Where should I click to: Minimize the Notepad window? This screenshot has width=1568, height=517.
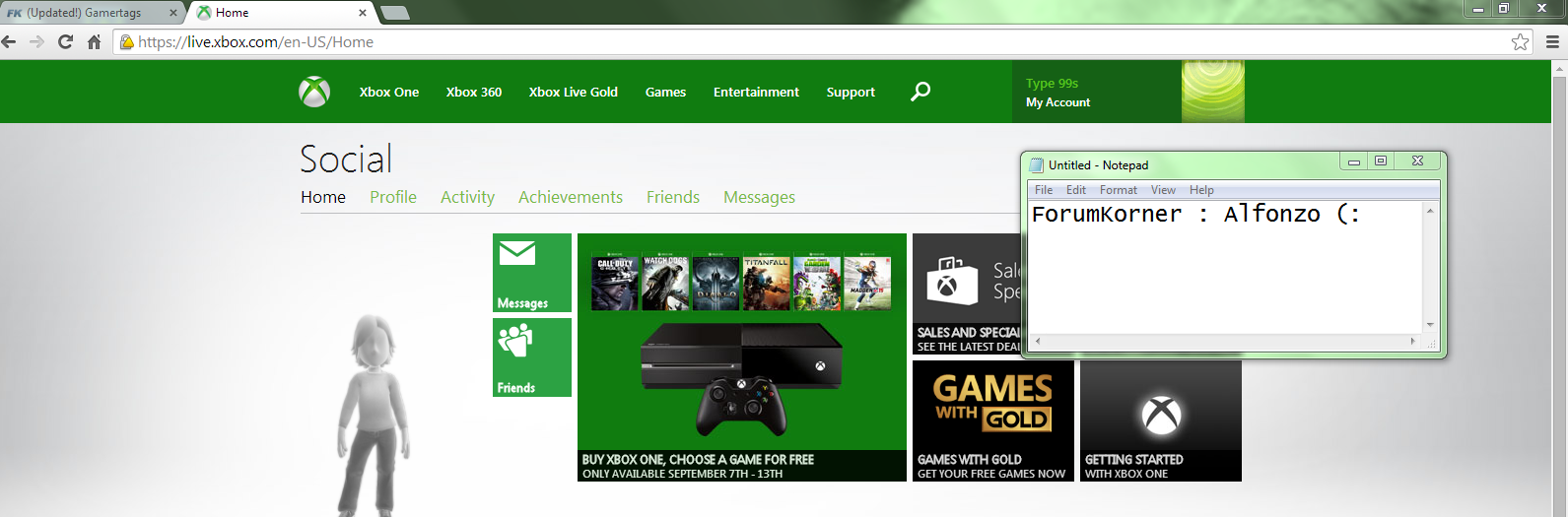click(1353, 162)
